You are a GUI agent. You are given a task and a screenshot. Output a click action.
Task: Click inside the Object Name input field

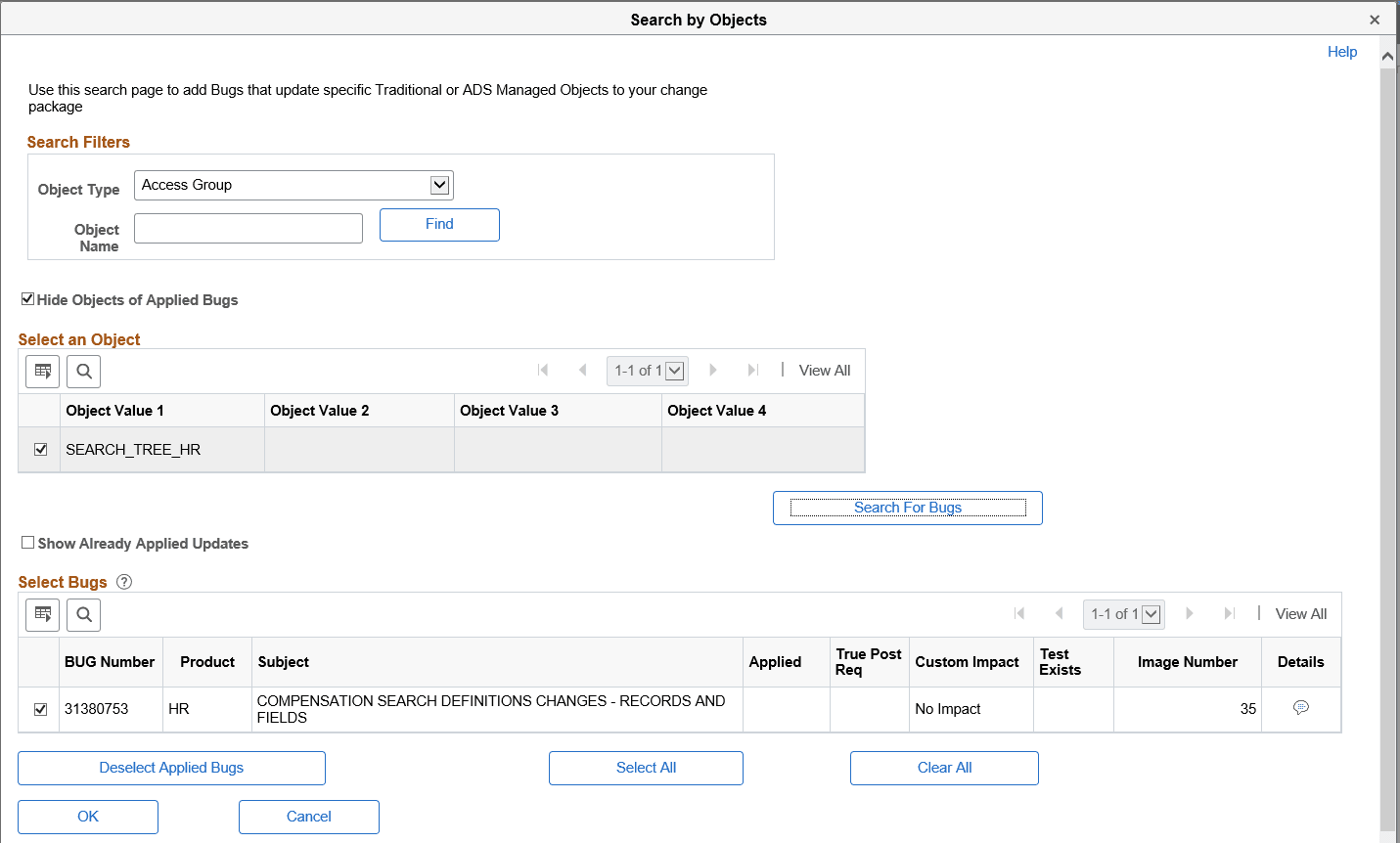248,228
